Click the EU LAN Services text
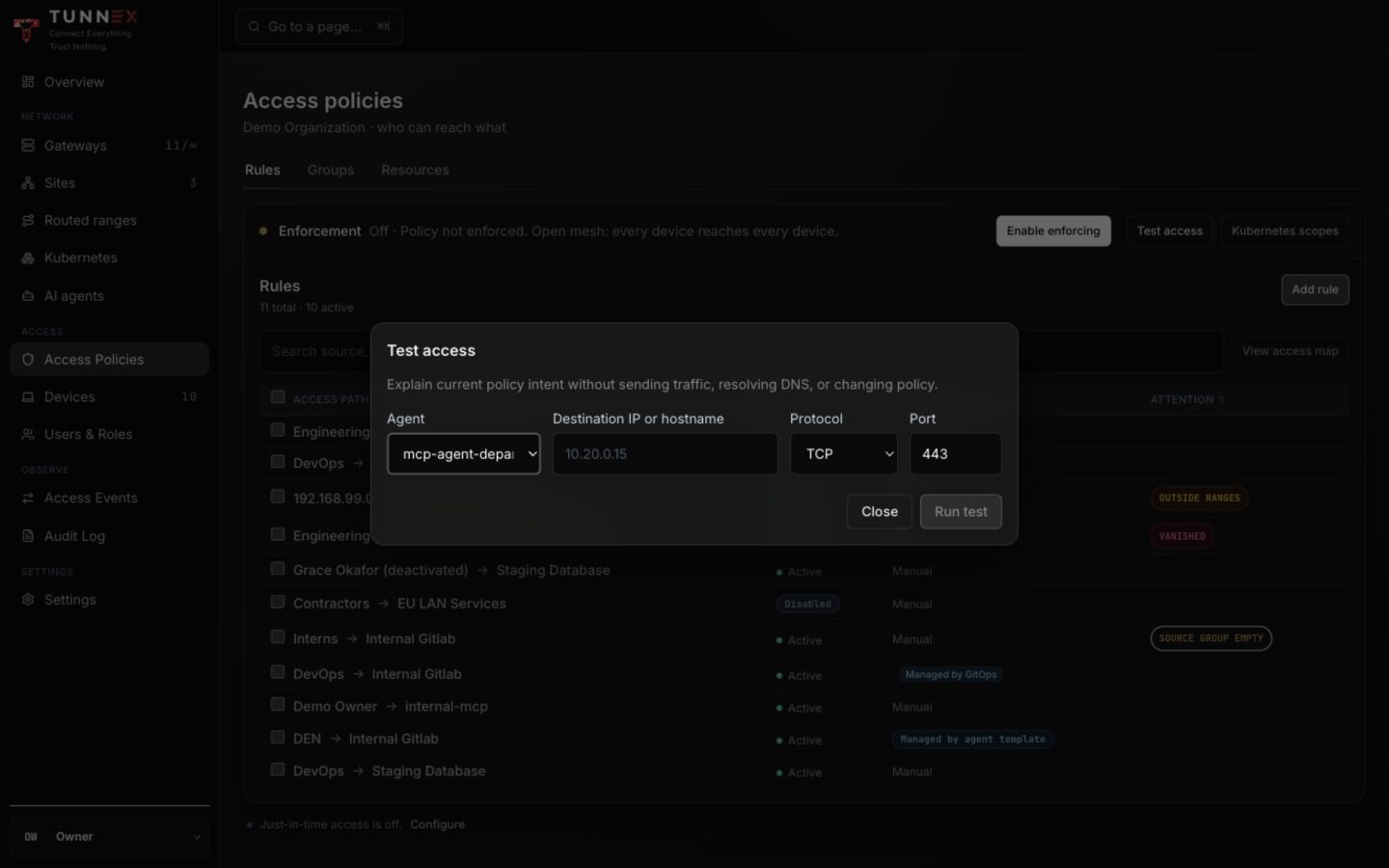 (x=451, y=604)
